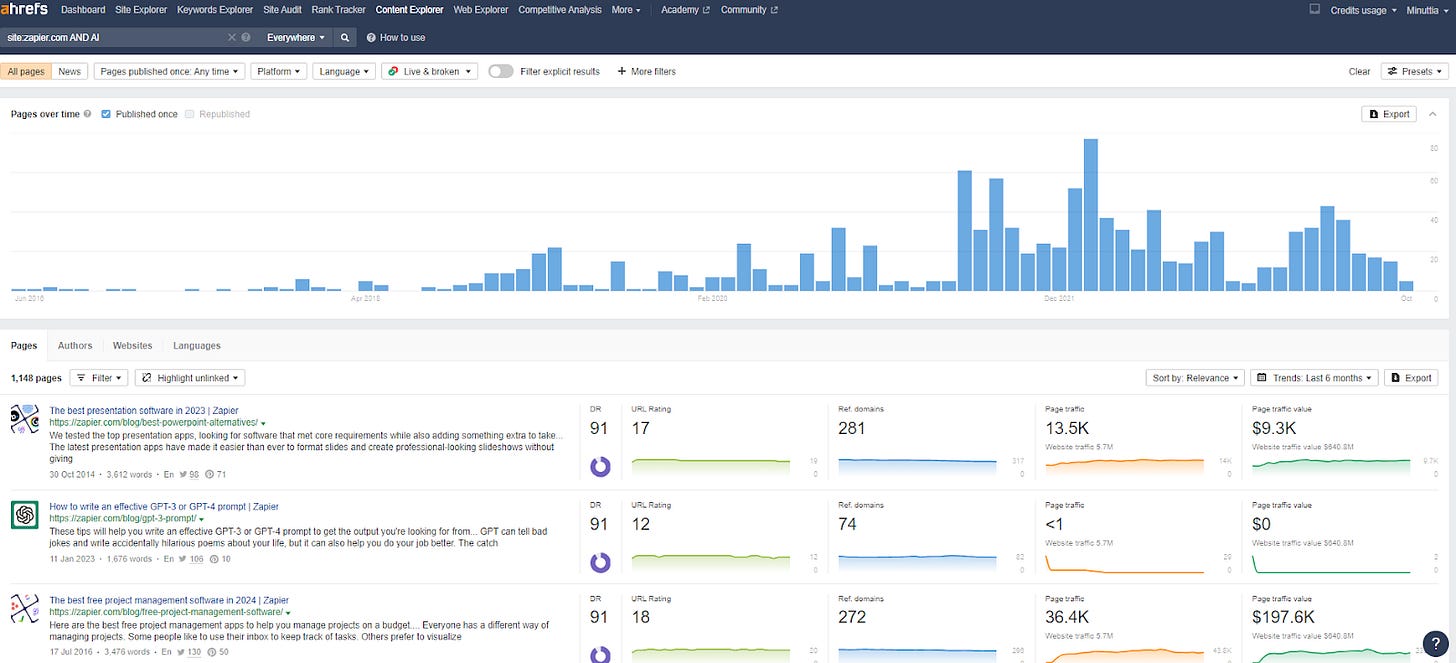1456x663 pixels.
Task: Open ChatGPT thumbnail of GPT-3 prompt result
Action: click(x=25, y=515)
